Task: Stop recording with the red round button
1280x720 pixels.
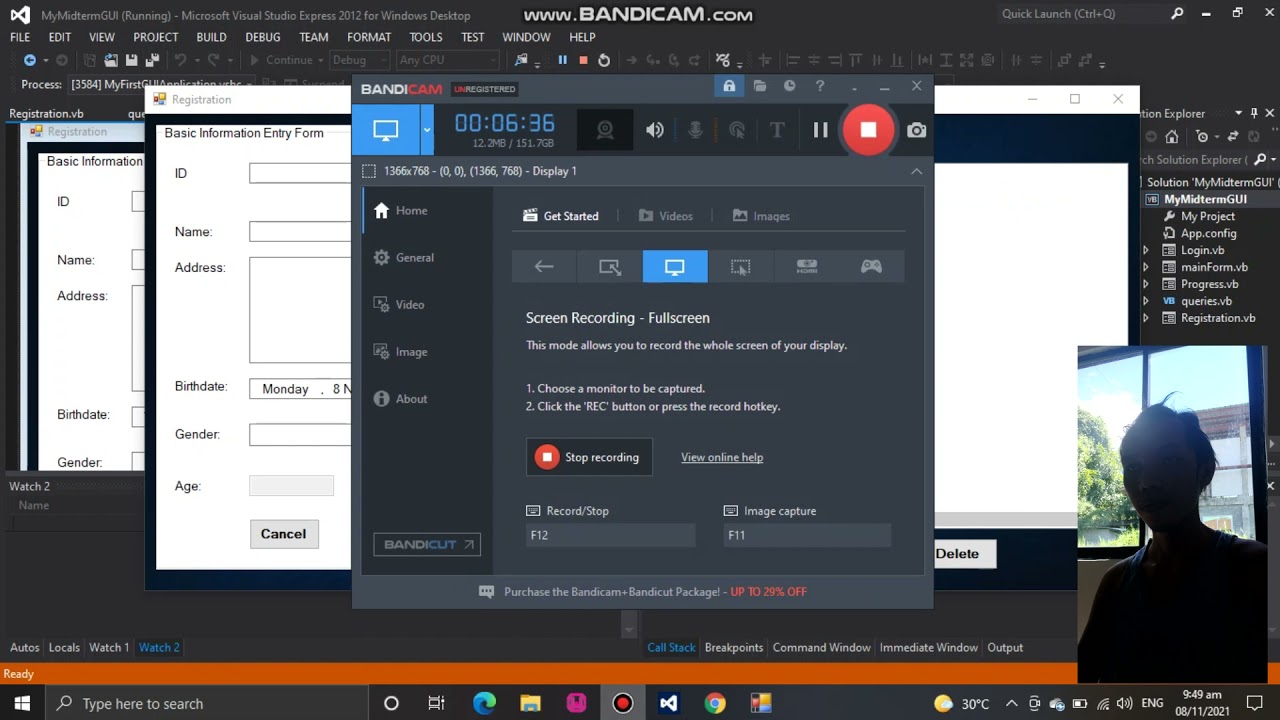Action: [x=868, y=130]
